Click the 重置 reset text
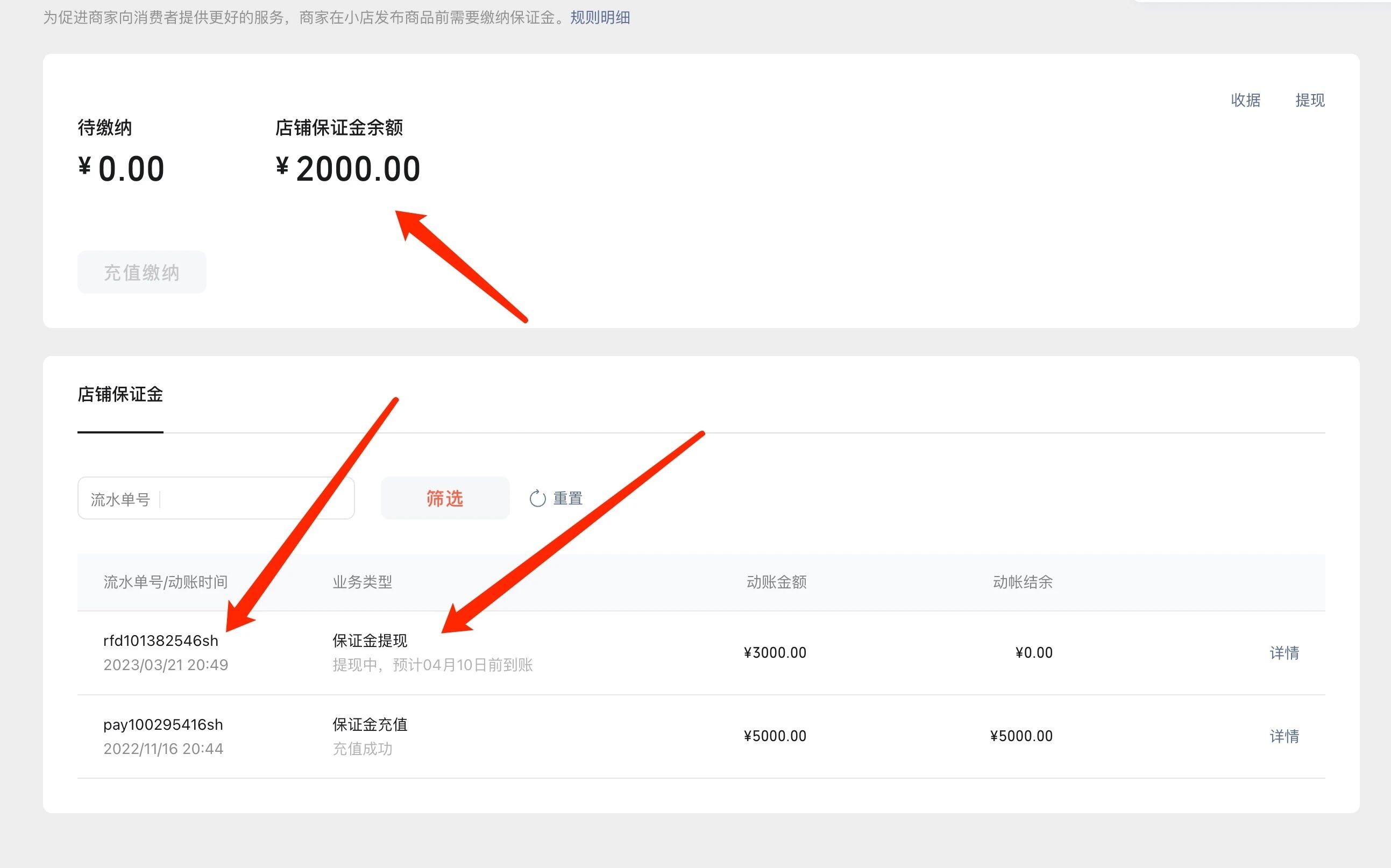 click(568, 499)
